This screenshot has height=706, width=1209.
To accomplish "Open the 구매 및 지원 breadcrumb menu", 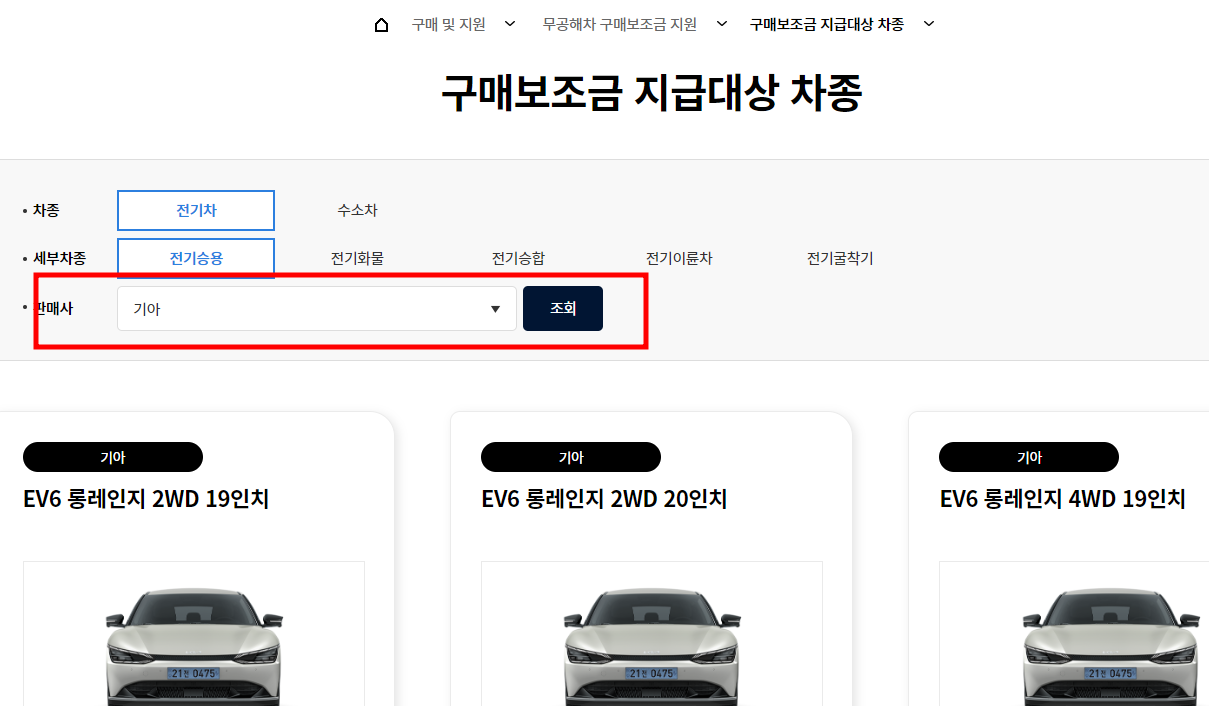I will pyautogui.click(x=449, y=24).
